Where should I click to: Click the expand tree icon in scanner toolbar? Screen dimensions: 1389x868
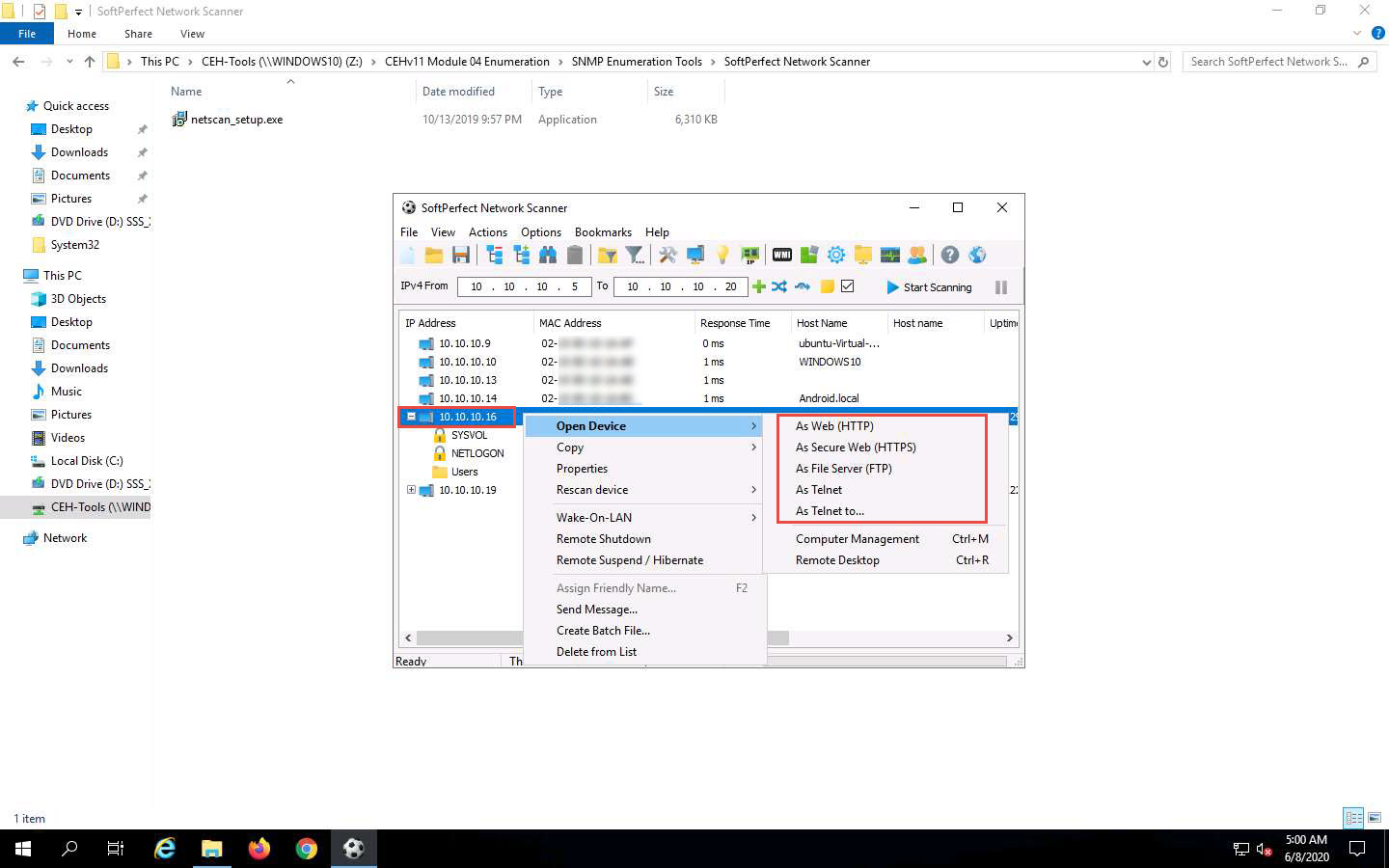[522, 255]
